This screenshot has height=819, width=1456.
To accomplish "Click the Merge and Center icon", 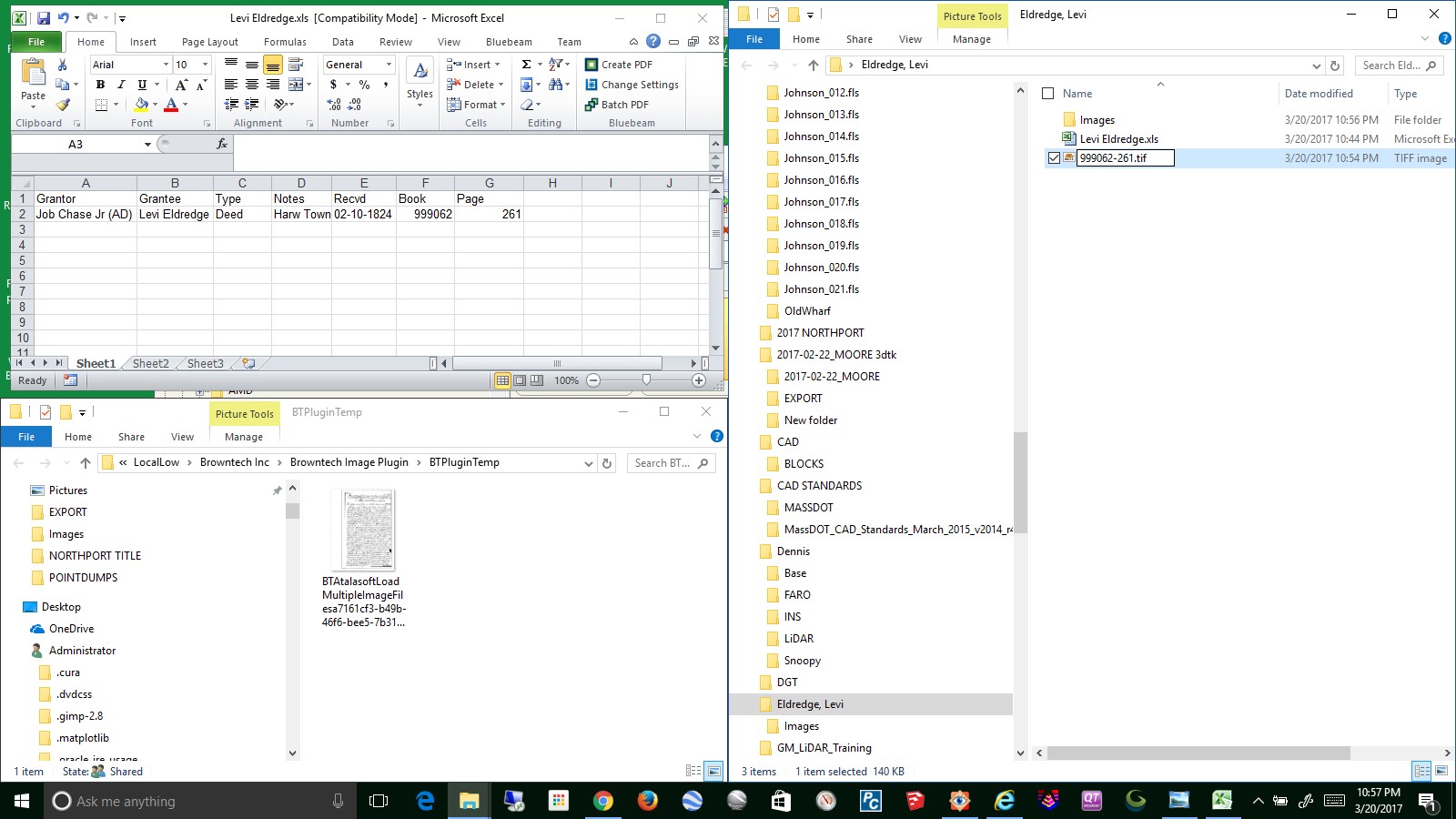I will (x=296, y=85).
